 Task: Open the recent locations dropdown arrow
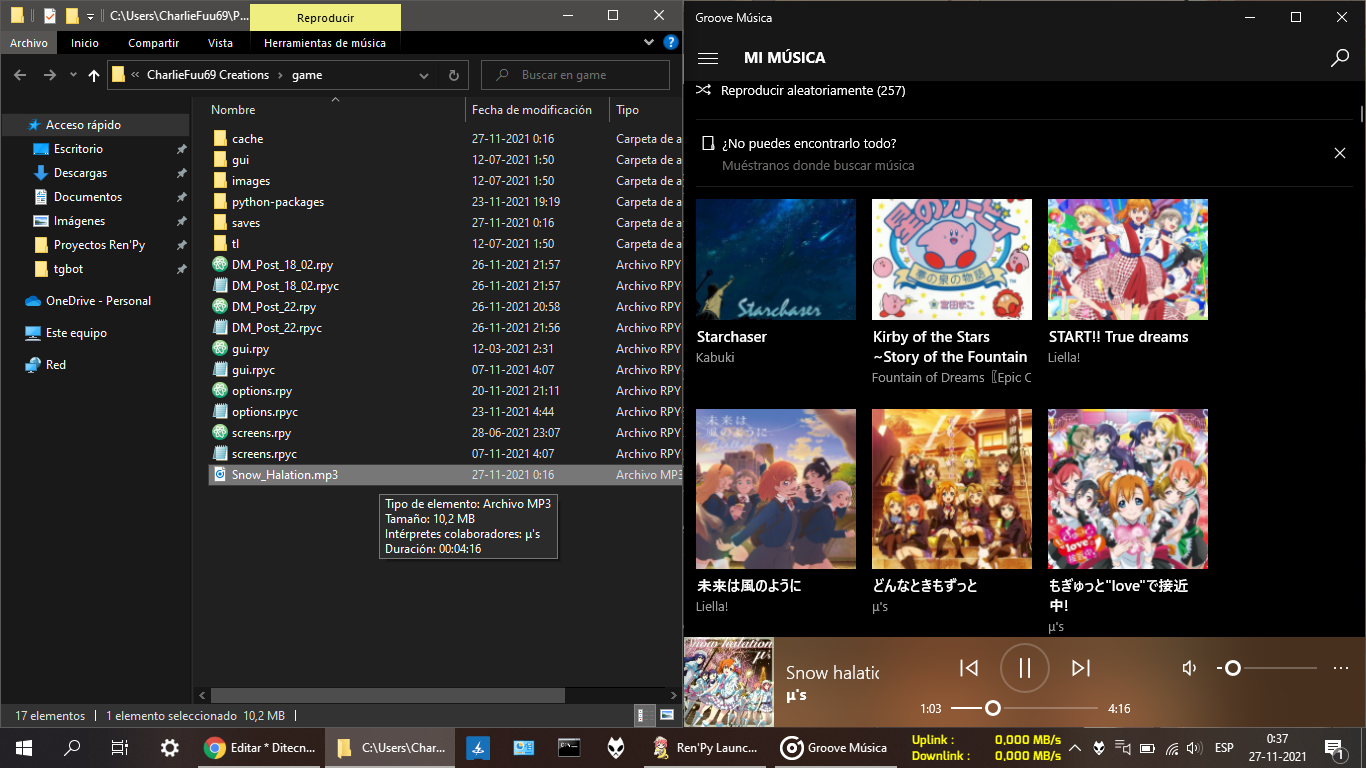(73, 75)
